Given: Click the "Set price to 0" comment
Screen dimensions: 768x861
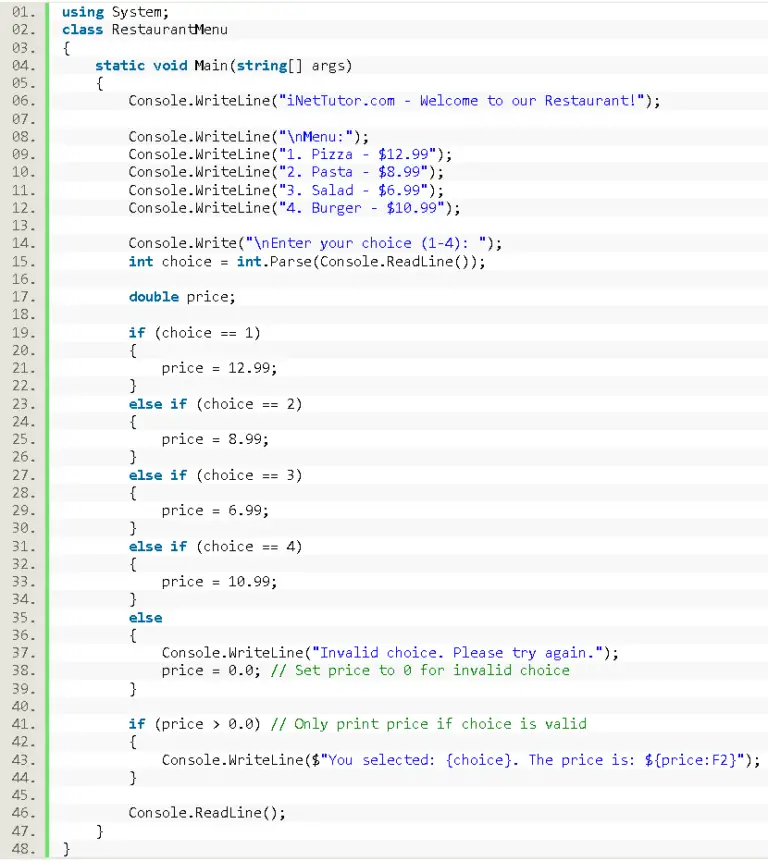Looking at the screenshot, I should point(419,670).
